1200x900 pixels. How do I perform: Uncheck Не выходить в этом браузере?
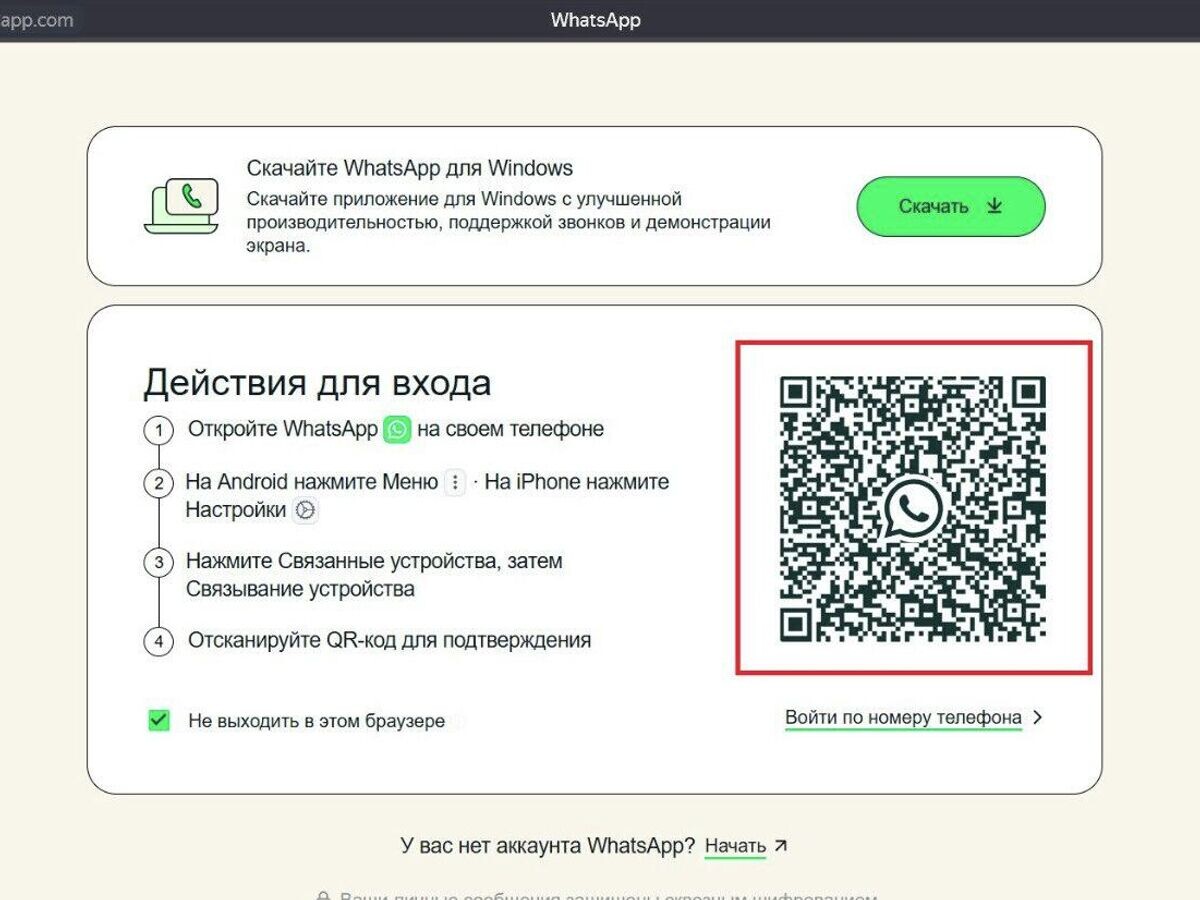[157, 718]
